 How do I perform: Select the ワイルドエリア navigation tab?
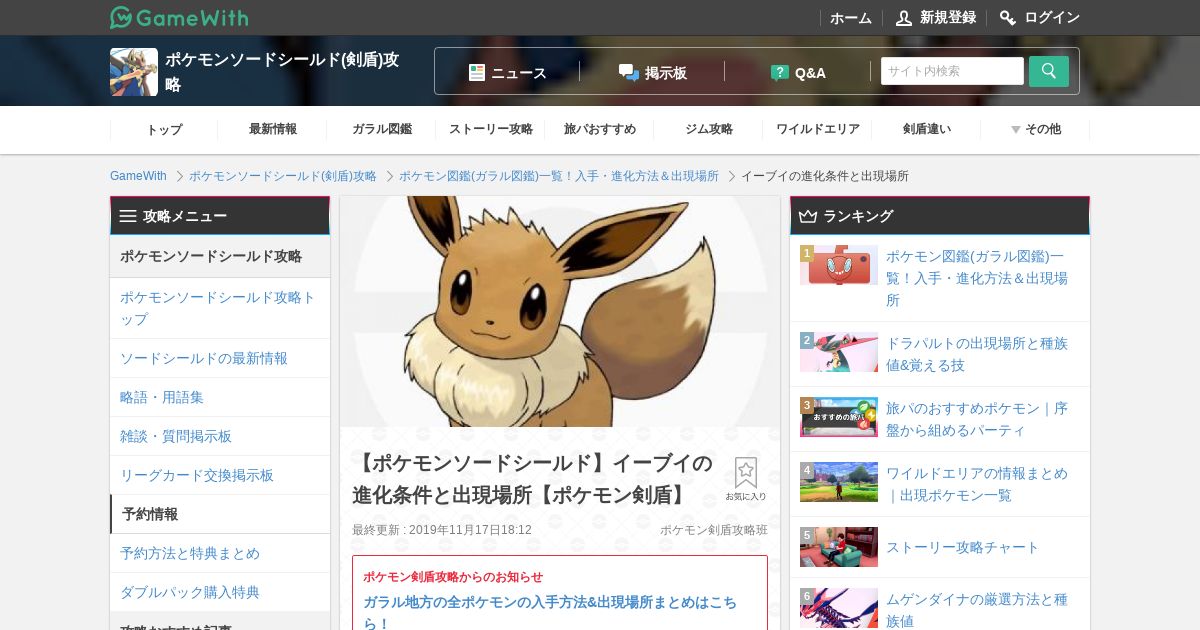tap(818, 129)
